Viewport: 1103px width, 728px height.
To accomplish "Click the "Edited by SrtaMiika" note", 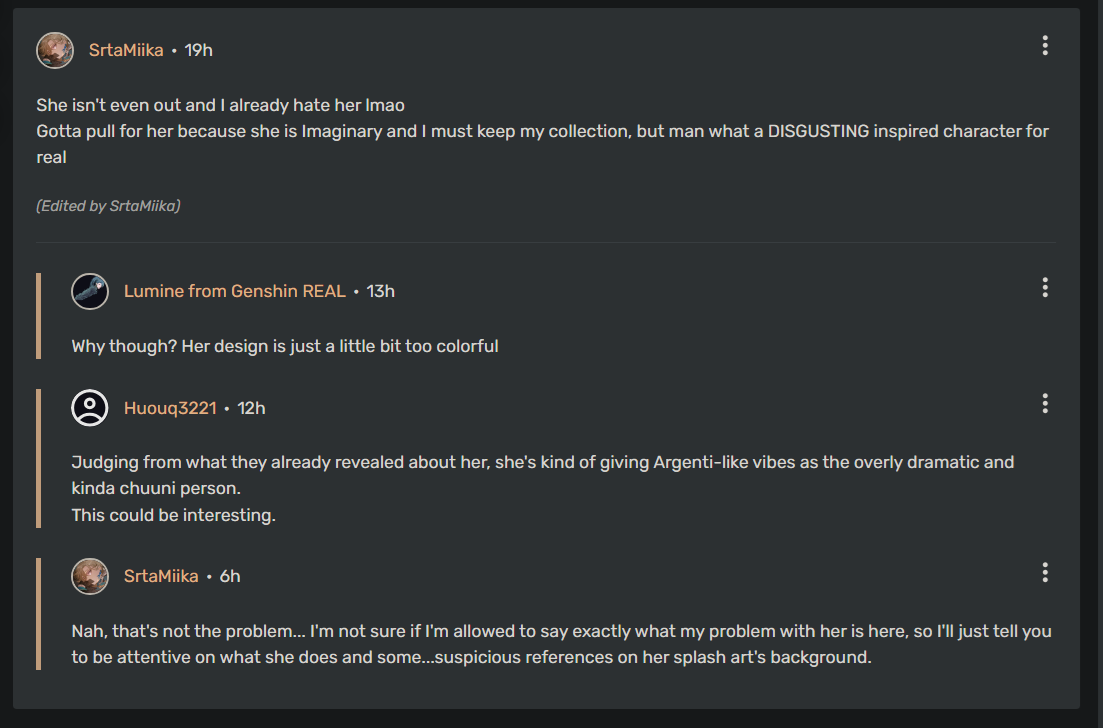I will tap(108, 206).
